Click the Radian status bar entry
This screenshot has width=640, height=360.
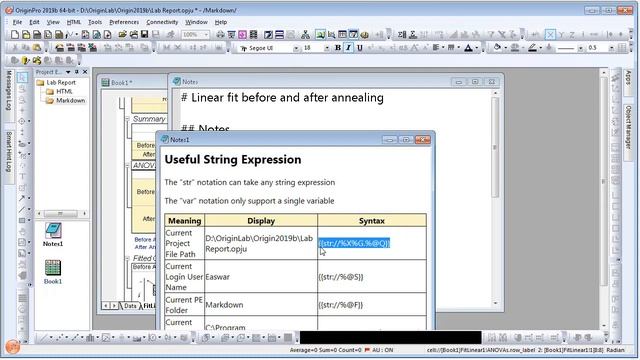point(615,350)
